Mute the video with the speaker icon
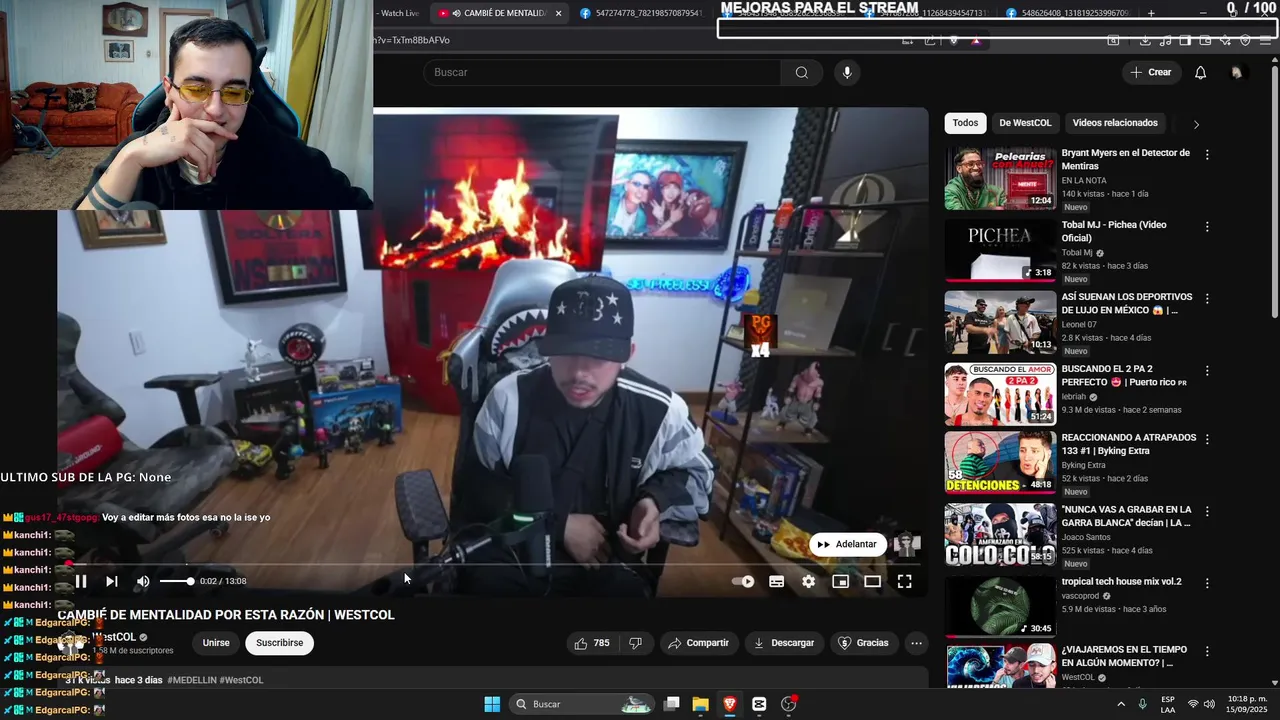This screenshot has width=1280, height=720. pos(143,581)
